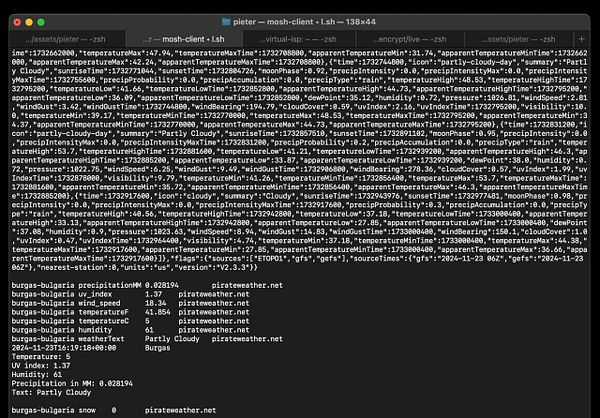Click the 'burgas-bulgaria humidity' line
Screen dimensions: 600x418
tap(130, 330)
